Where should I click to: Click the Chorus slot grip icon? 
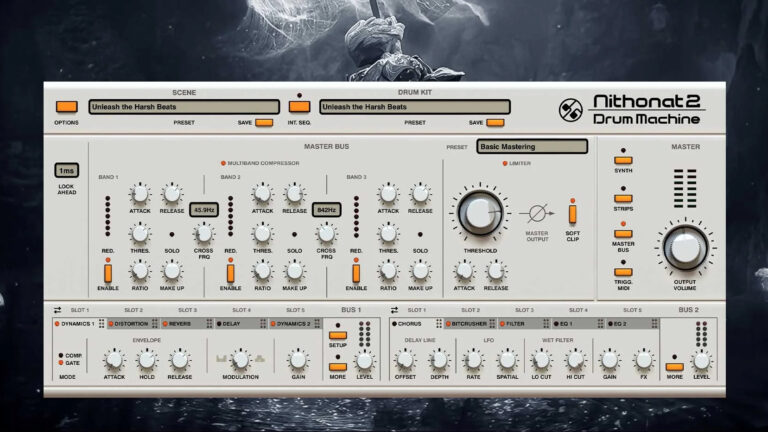pyautogui.click(x=439, y=324)
